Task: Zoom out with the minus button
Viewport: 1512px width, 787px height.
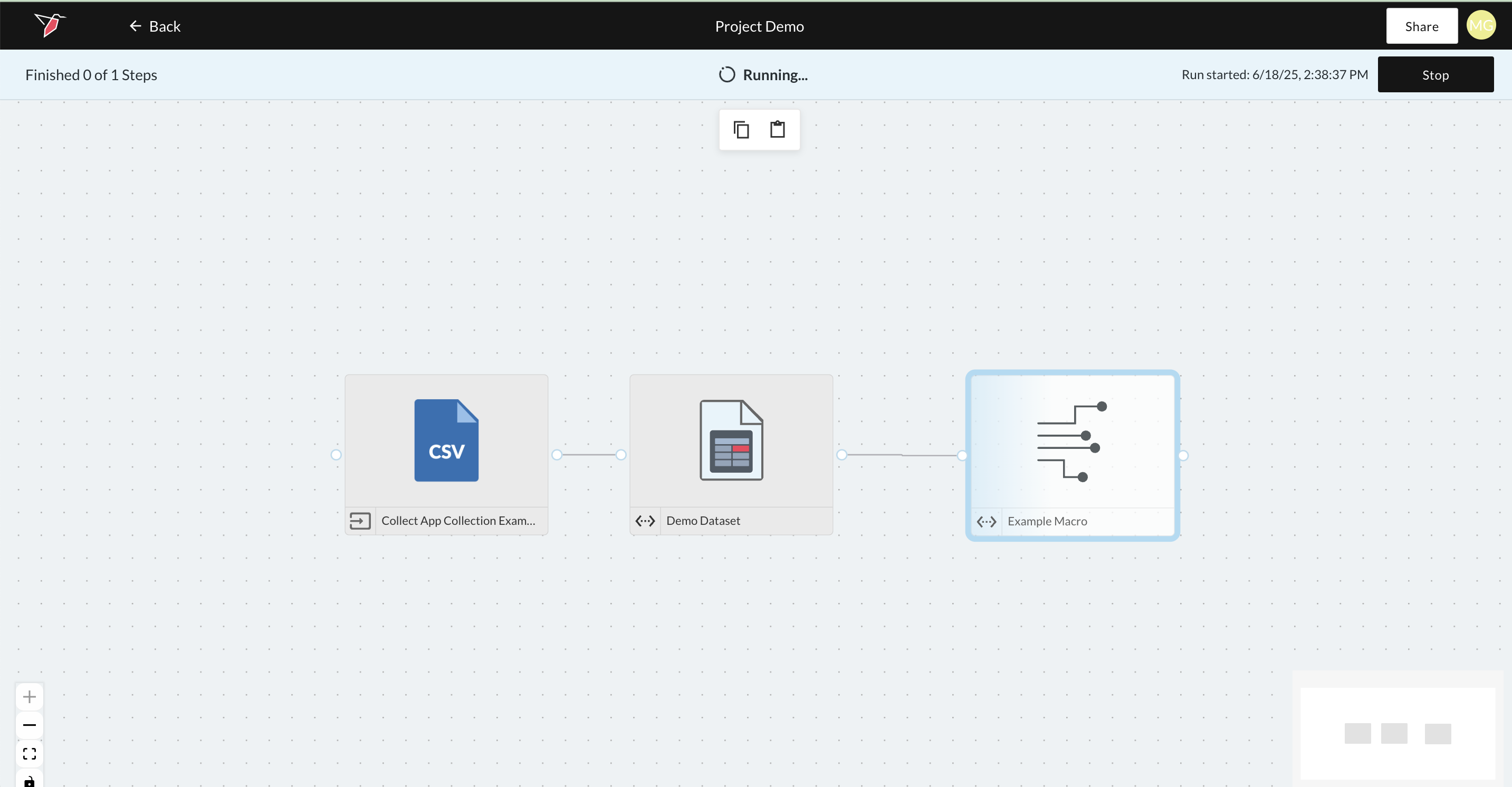Action: coord(30,725)
